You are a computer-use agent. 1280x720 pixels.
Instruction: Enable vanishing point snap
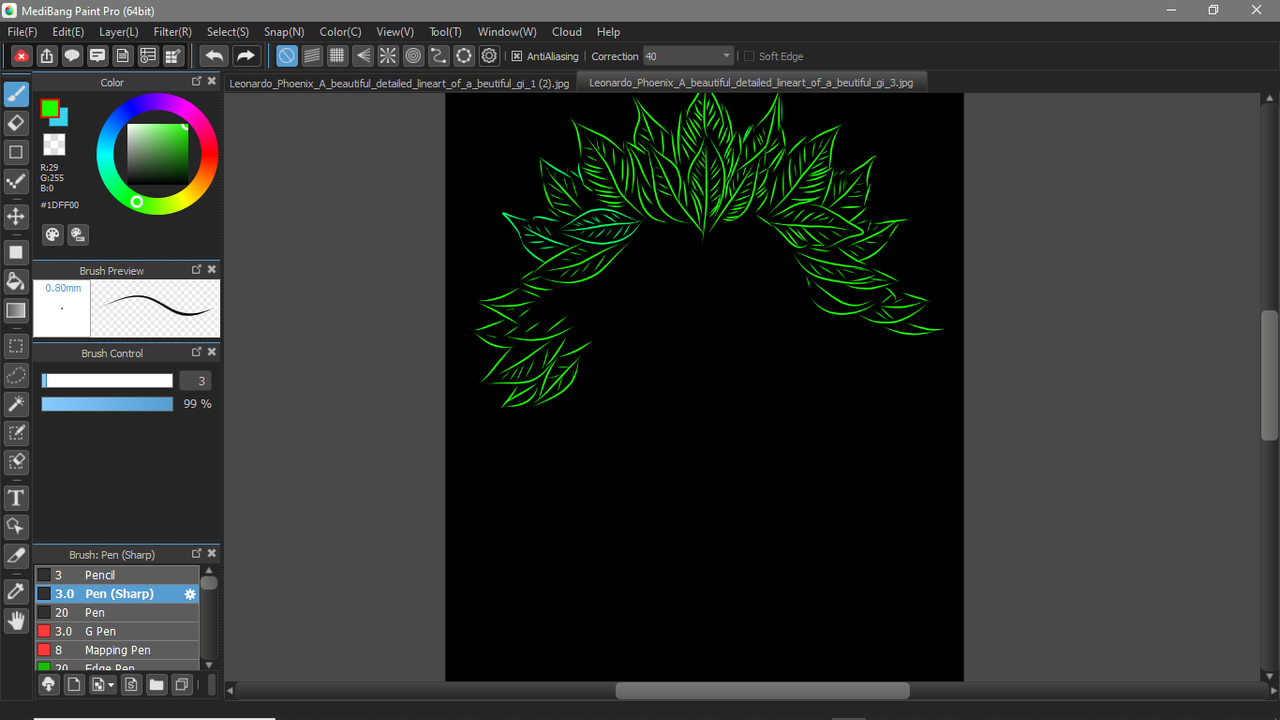[363, 56]
